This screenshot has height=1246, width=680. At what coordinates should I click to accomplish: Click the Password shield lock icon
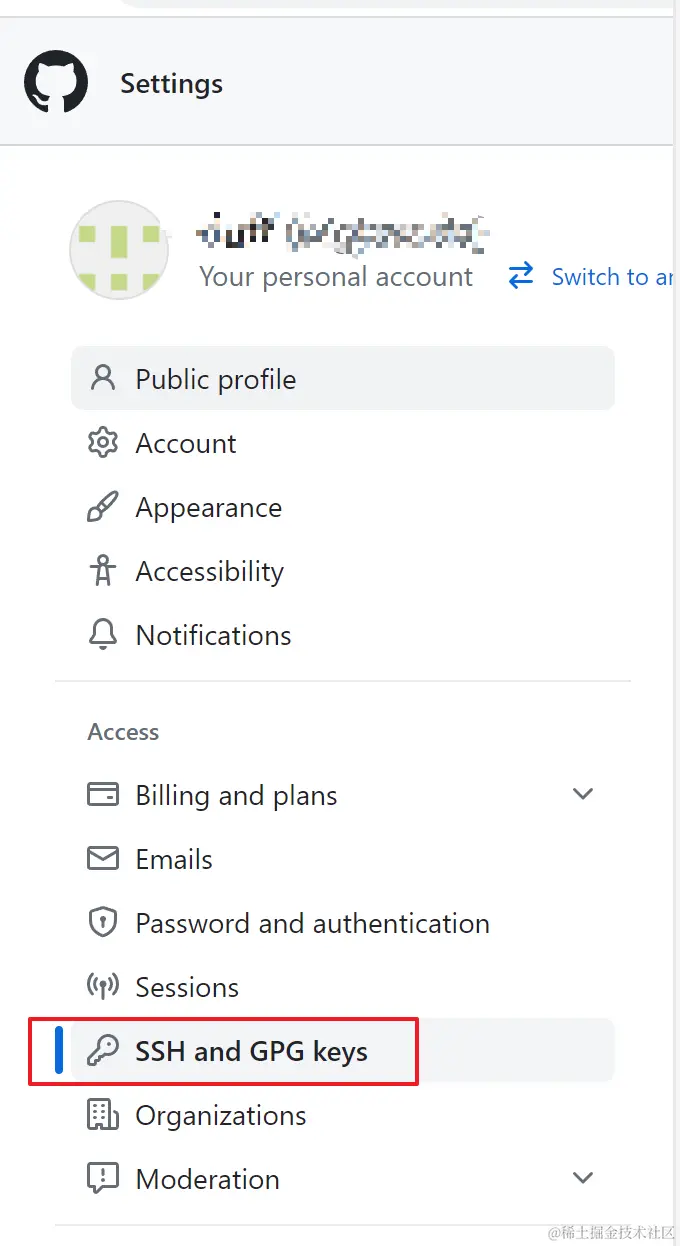point(103,923)
